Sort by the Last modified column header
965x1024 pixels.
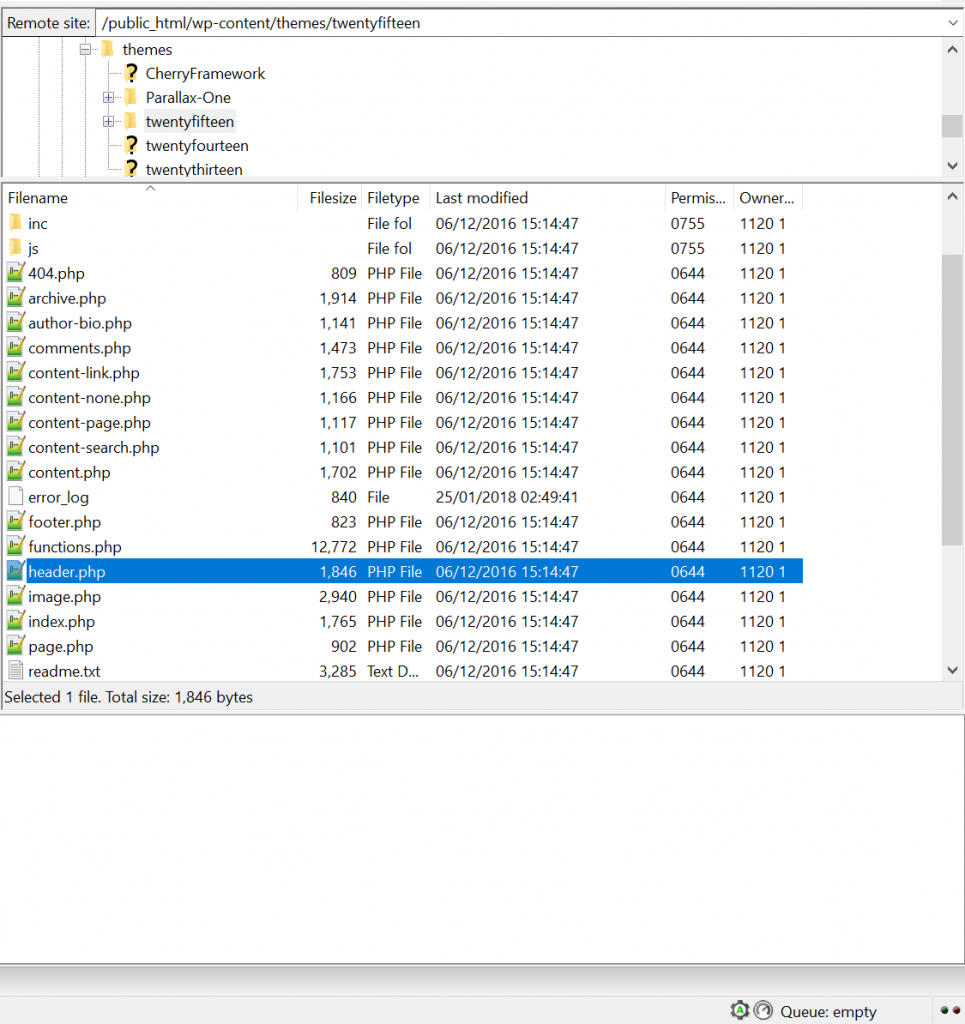546,198
